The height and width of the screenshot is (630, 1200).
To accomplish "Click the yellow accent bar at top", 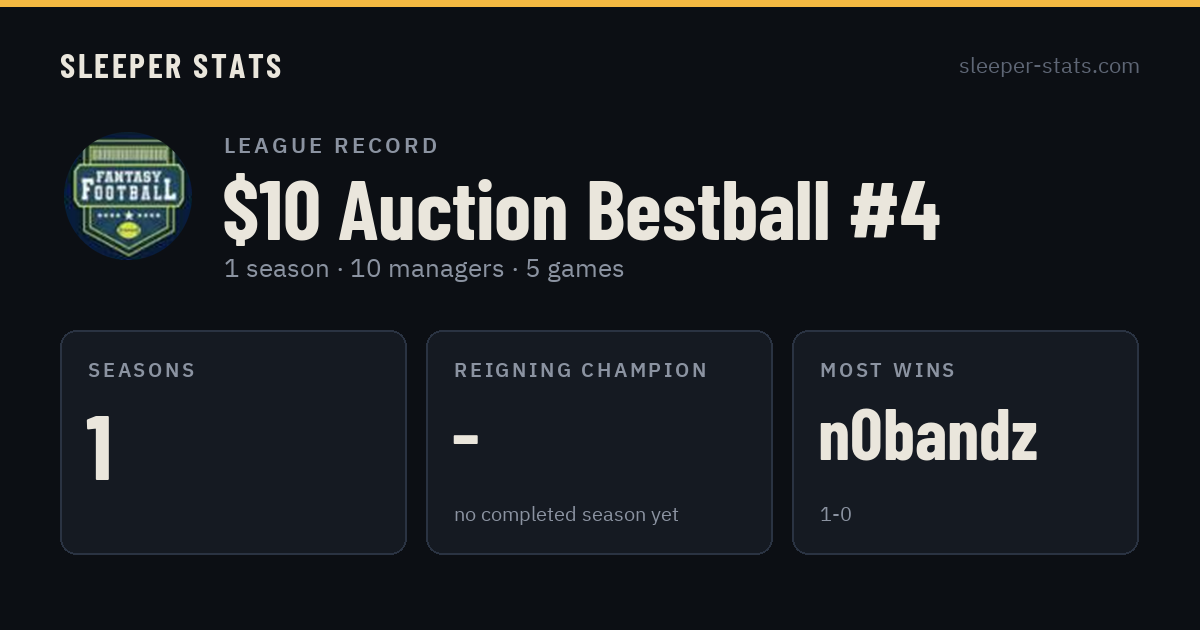I will 600,3.
